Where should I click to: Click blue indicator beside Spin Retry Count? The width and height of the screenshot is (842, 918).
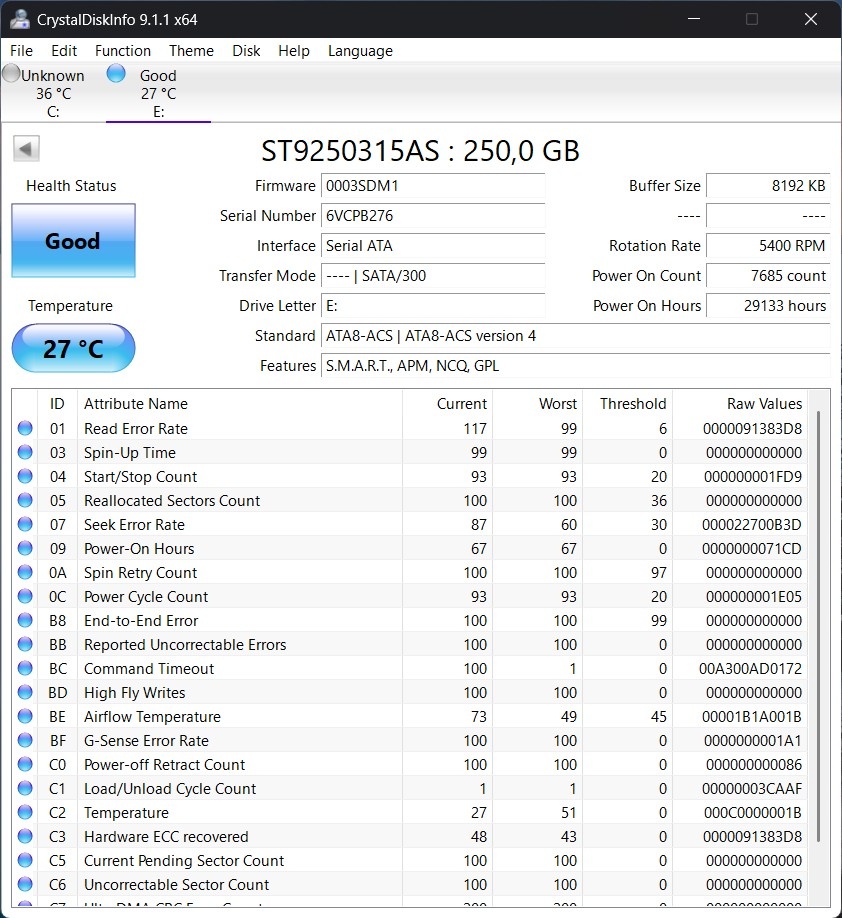pyautogui.click(x=25, y=572)
